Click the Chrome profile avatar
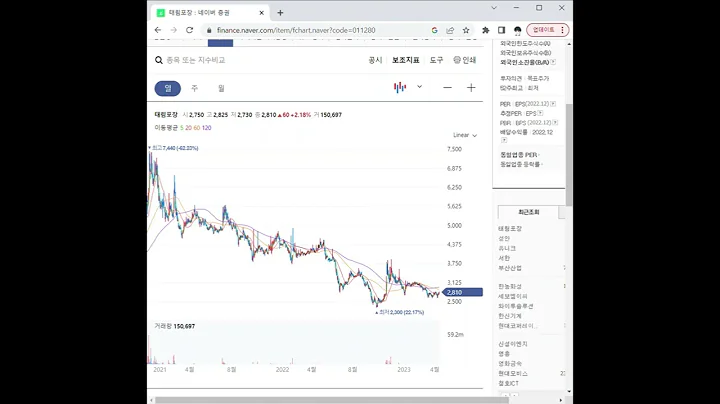Screen dimensions: 720x404 tap(518, 30)
